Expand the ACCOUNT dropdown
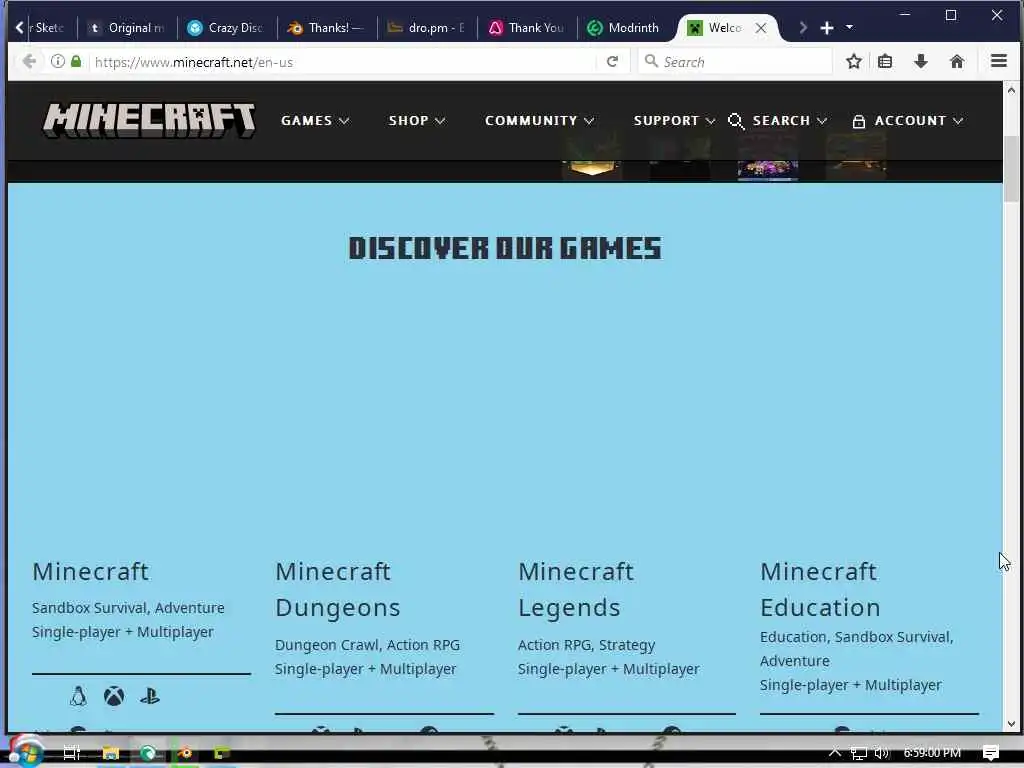Screen dimensions: 1024x768 click(x=918, y=121)
